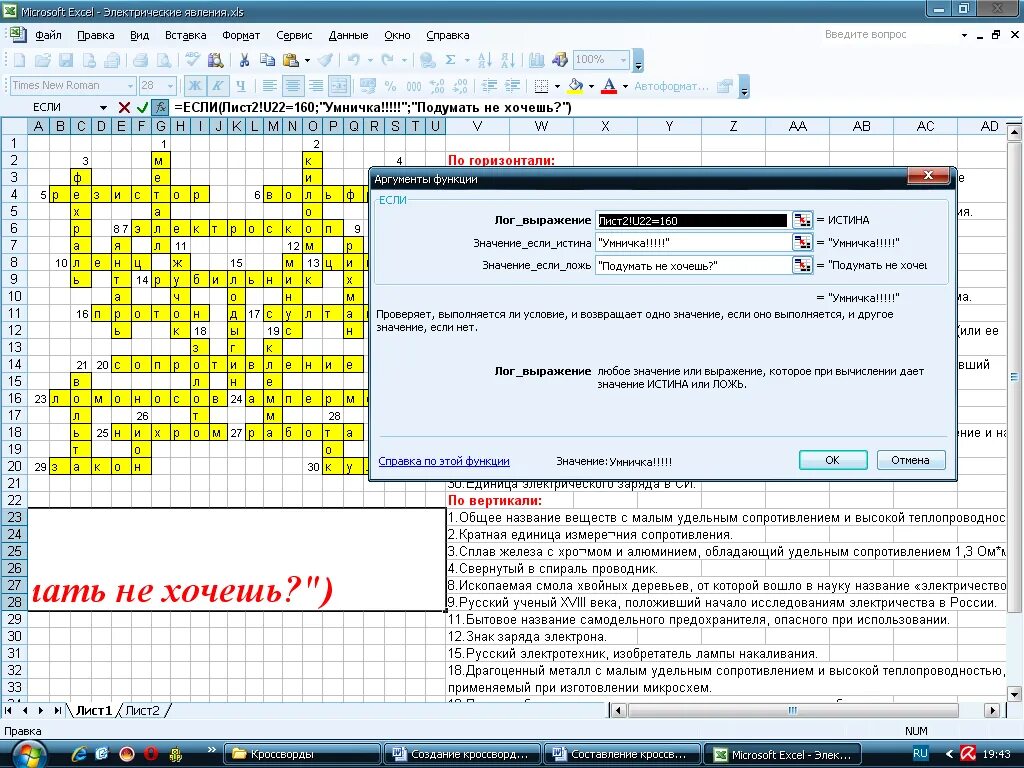The image size is (1024, 768).
Task: Click the Open file icon
Action: pos(42,60)
